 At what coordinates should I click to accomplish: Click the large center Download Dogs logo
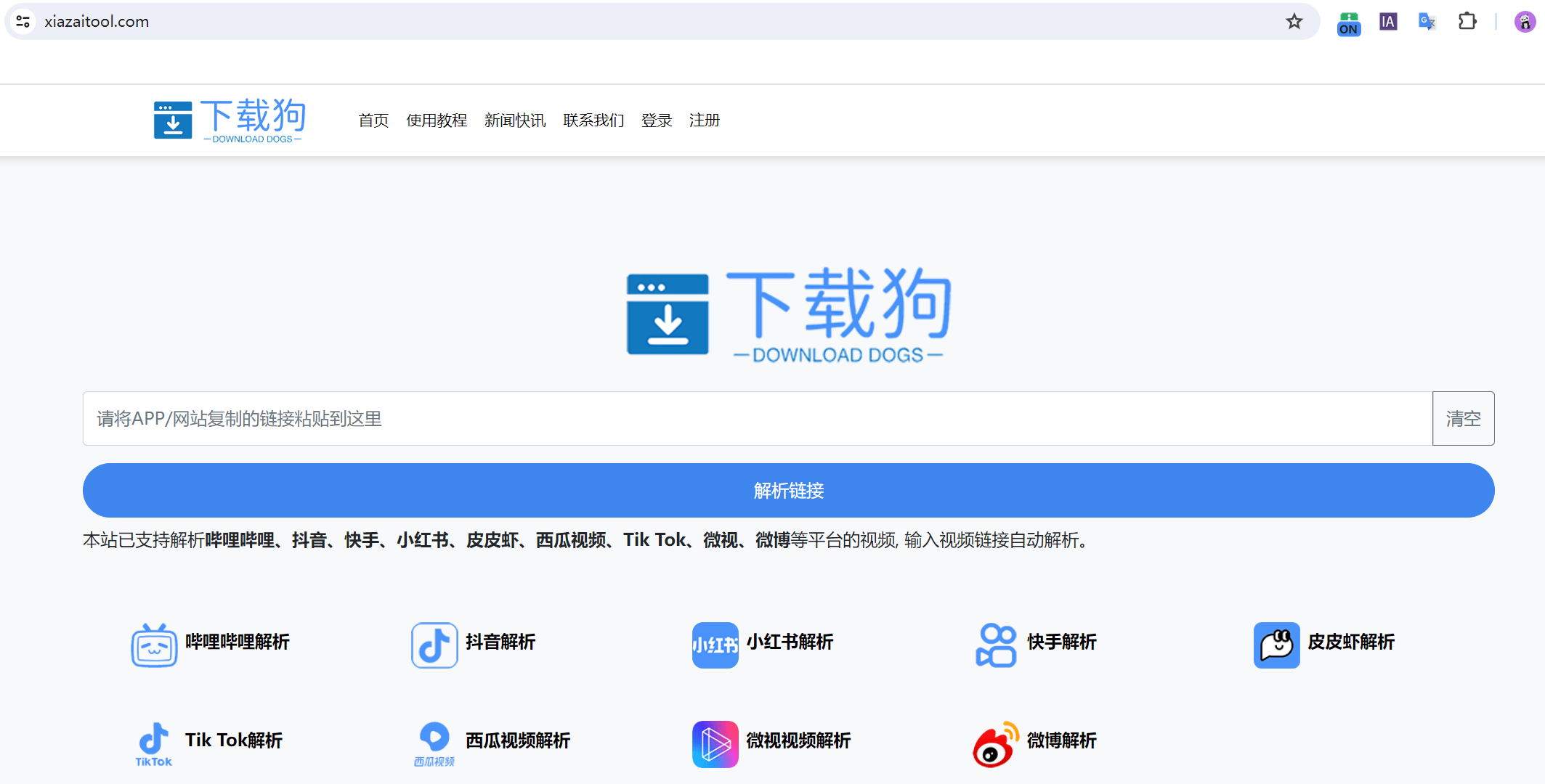[x=789, y=314]
